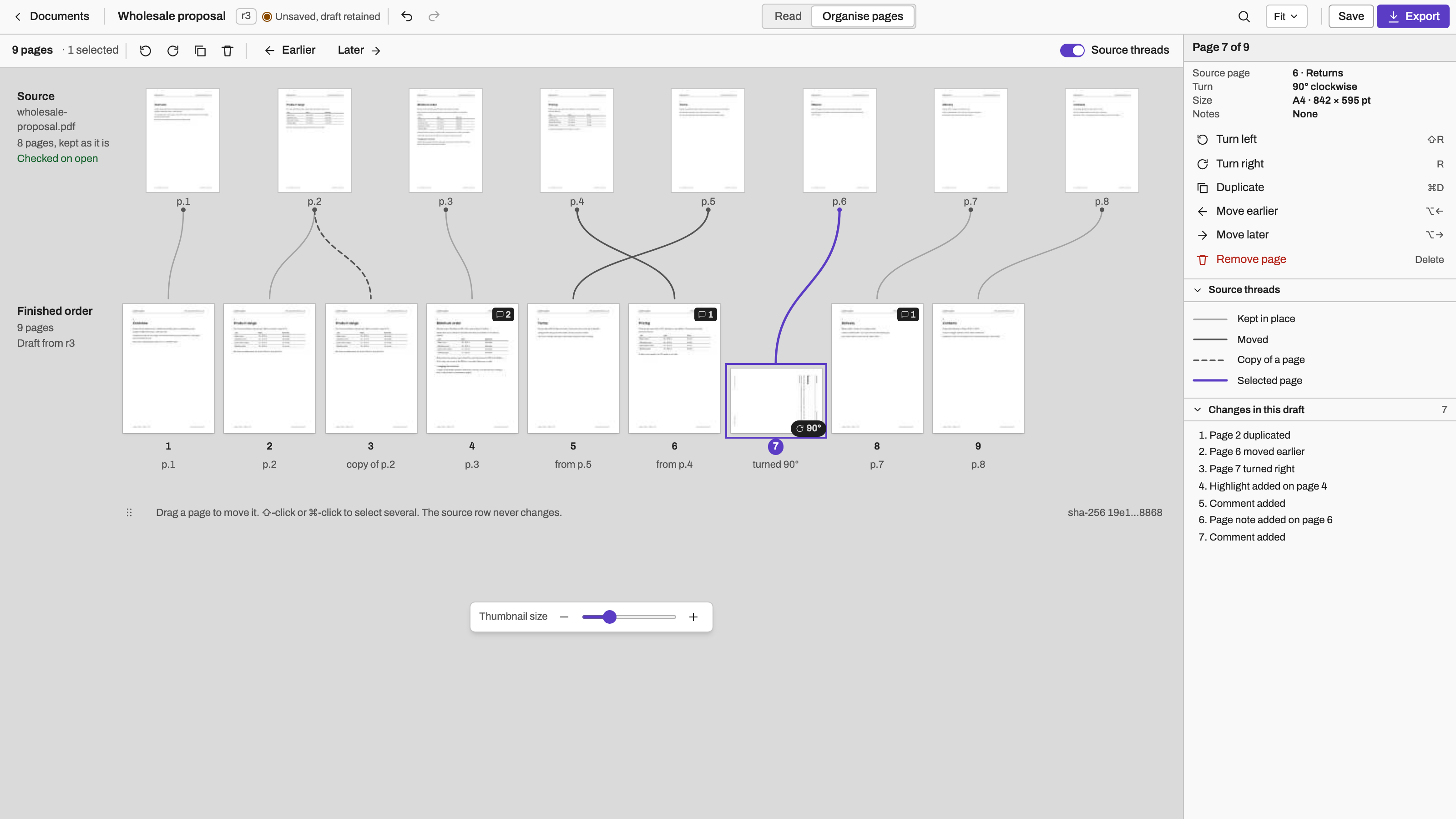
Task: Choose Duplicate in the page panel
Action: (1319, 187)
